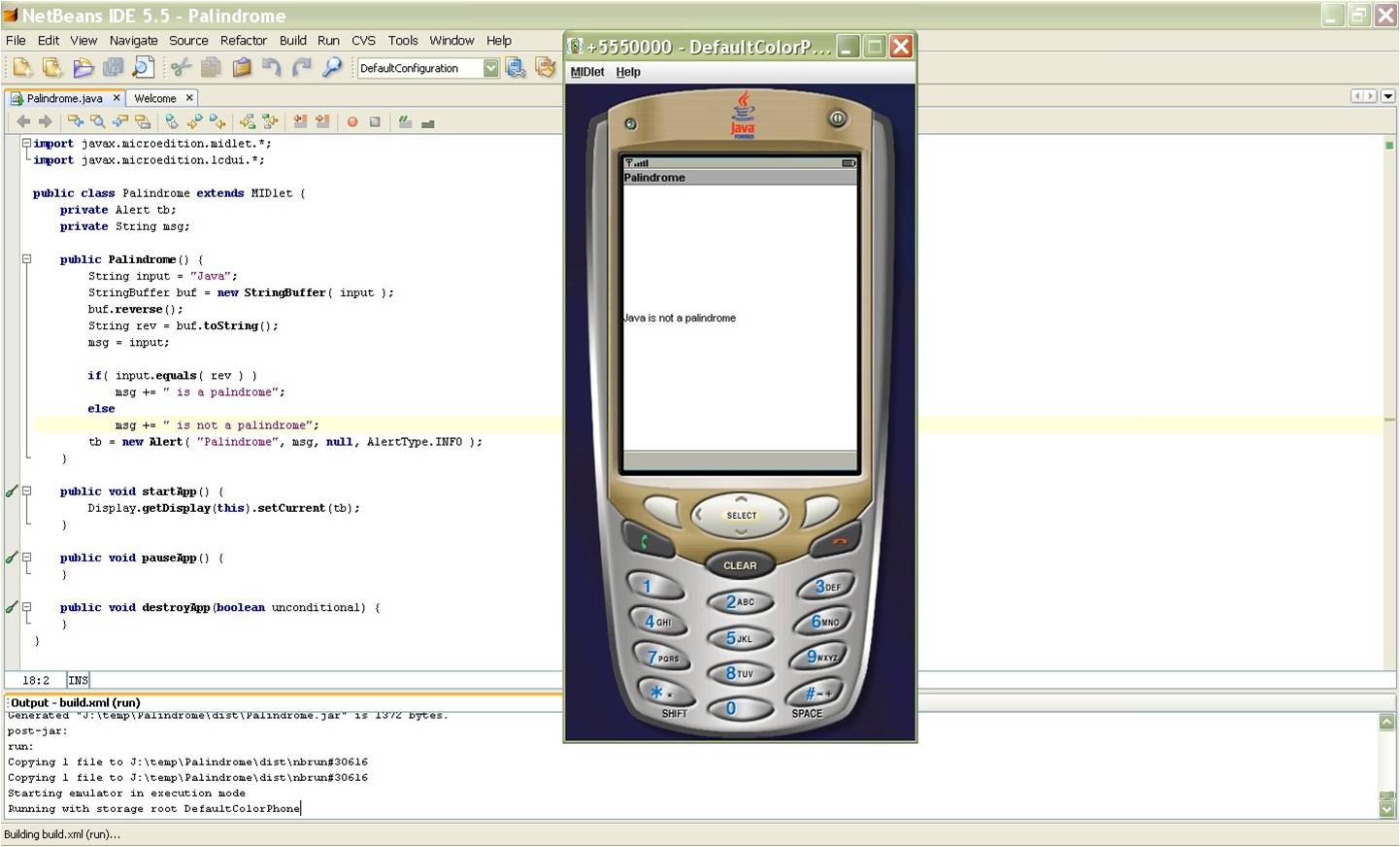Select the Palindrome.java editor tab
Screen dimensions: 1400x847
point(64,98)
